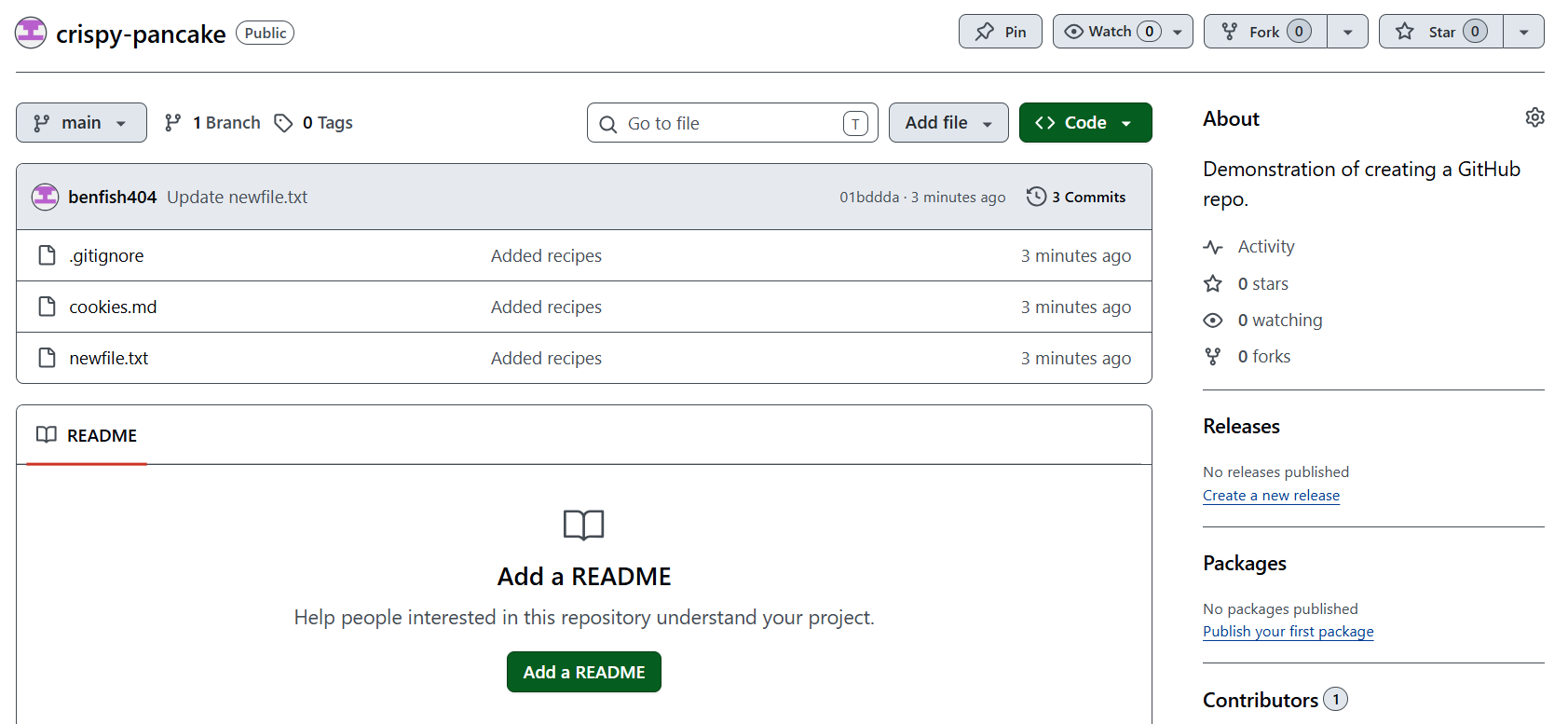This screenshot has width=1568, height=724.
Task: Open the Watch notifications dropdown arrow
Action: click(1178, 32)
